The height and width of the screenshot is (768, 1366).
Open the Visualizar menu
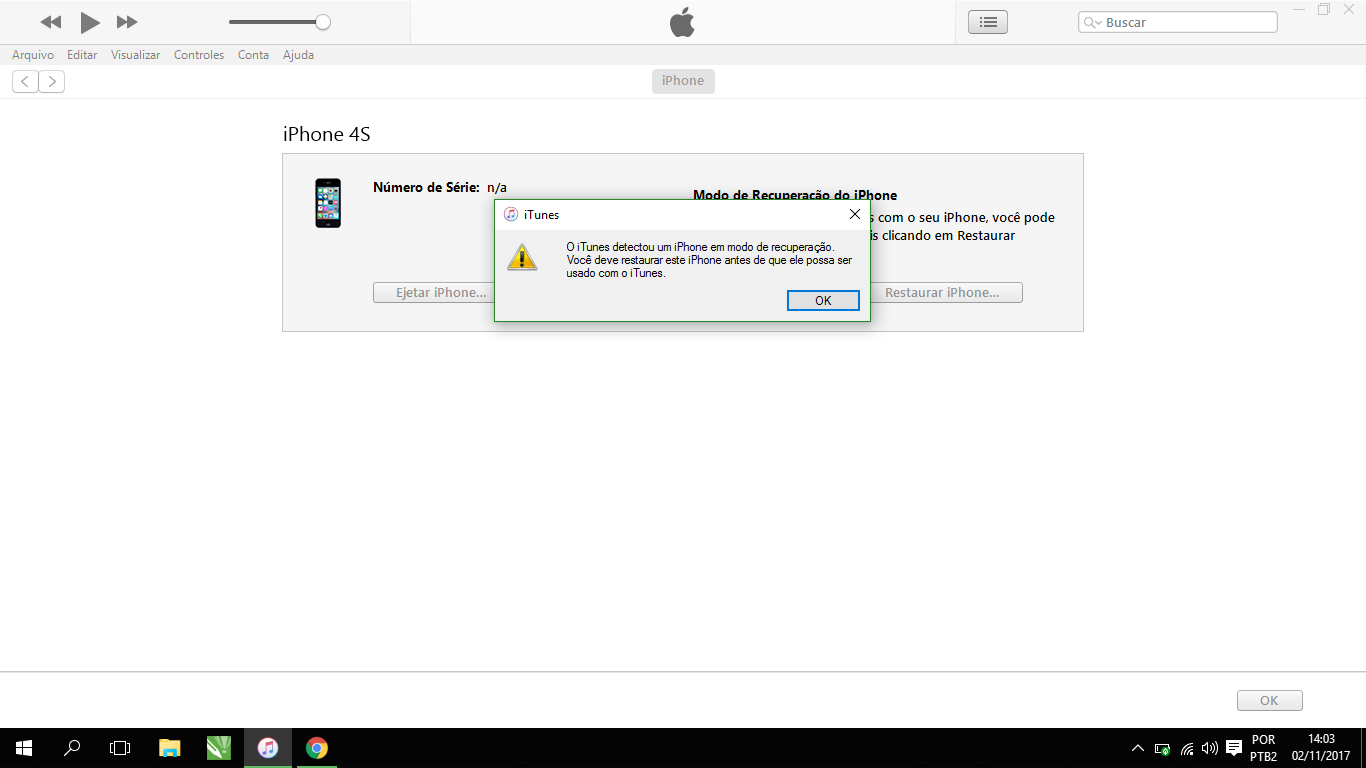pyautogui.click(x=136, y=55)
